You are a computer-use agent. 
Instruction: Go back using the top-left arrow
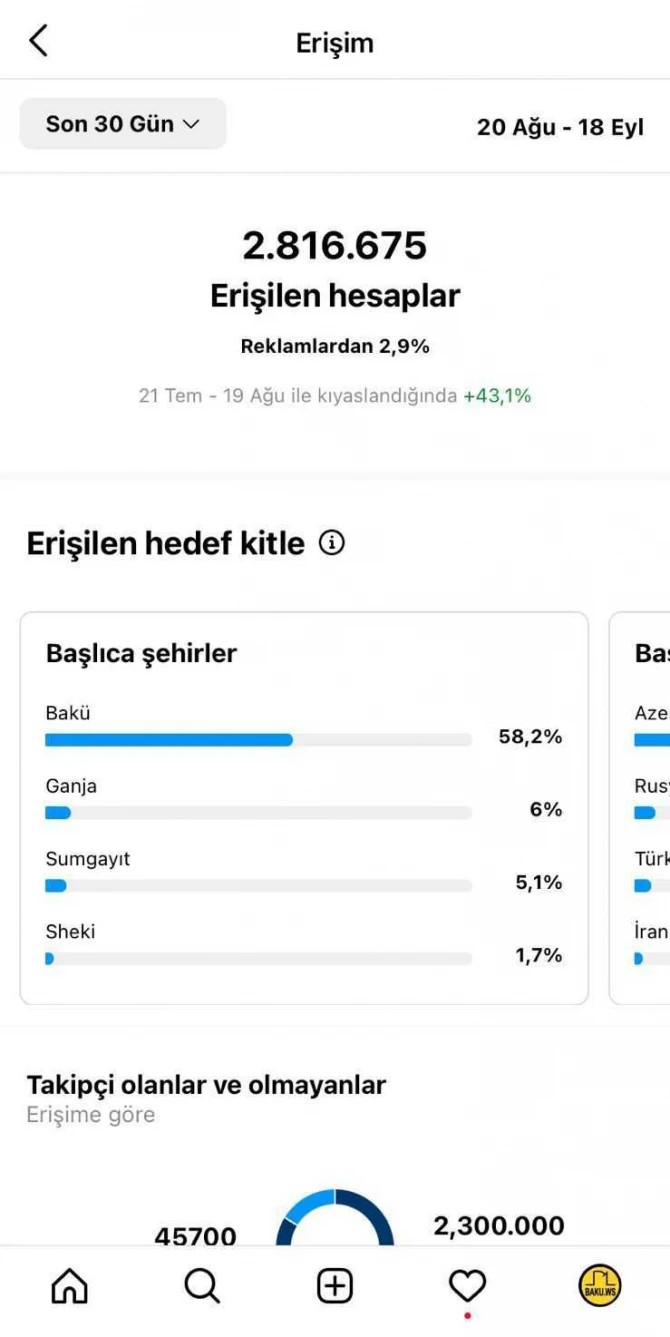tap(38, 42)
